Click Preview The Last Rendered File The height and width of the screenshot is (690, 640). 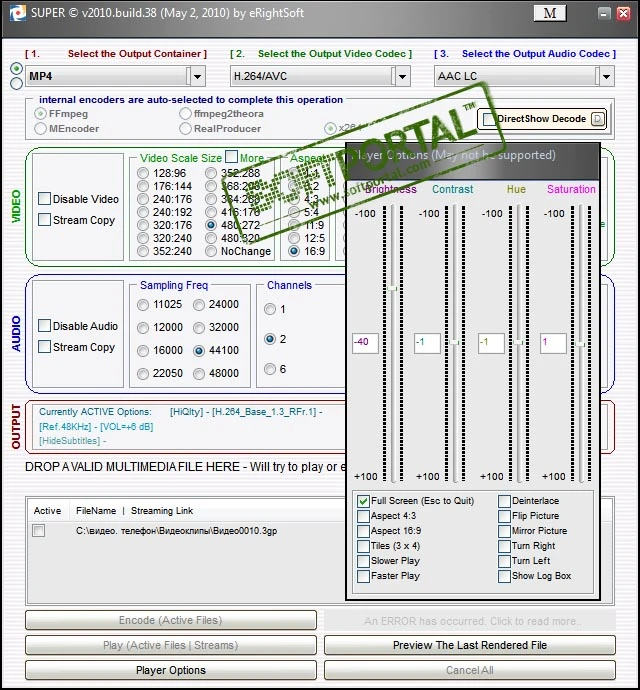(x=470, y=645)
